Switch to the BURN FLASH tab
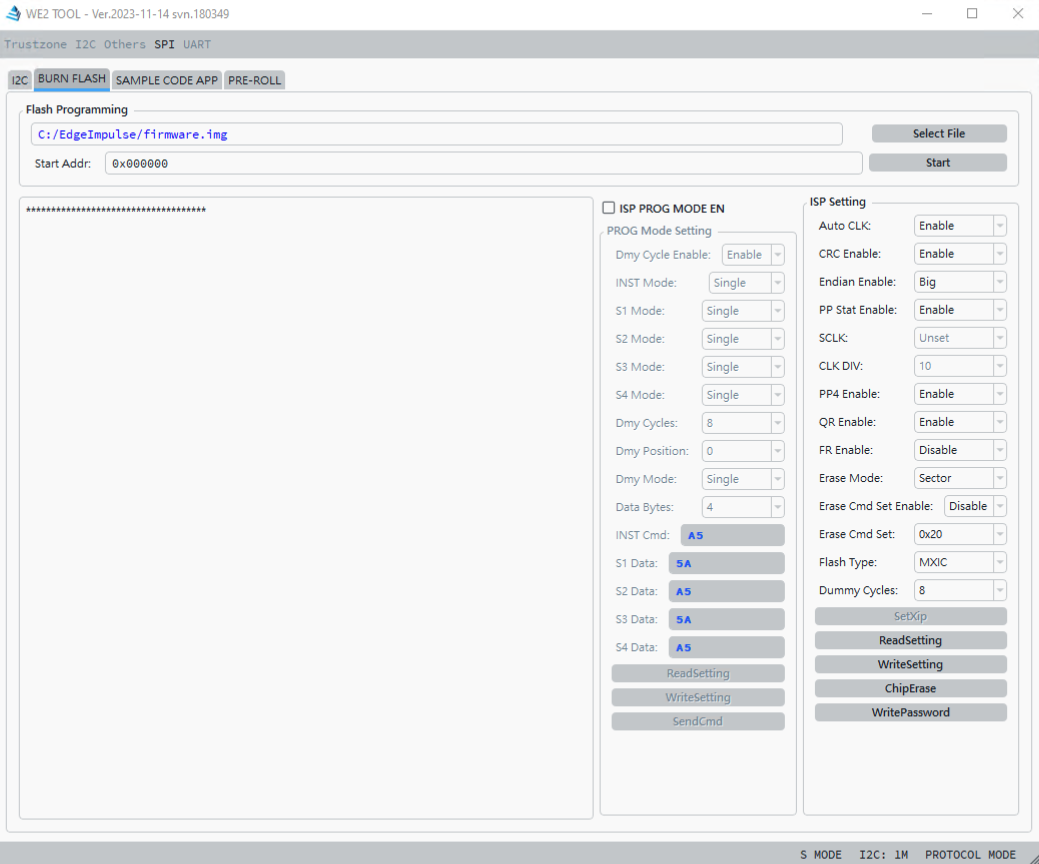The height and width of the screenshot is (864, 1039). 72,79
